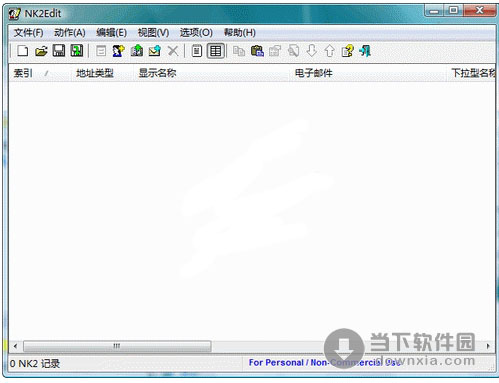The image size is (499, 383).
Task: Sort by the 显示名称 column header
Action: coord(212,73)
